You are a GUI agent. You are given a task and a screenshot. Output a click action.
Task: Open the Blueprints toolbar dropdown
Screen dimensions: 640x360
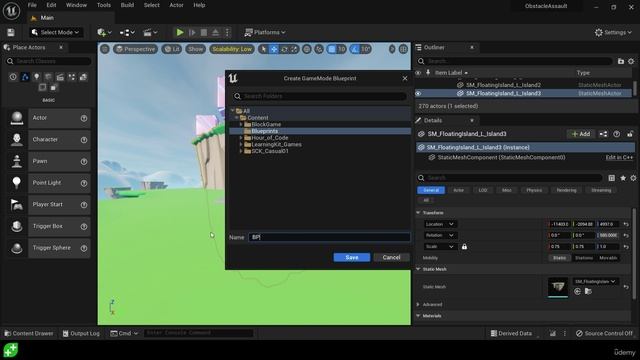pyautogui.click(x=127, y=32)
